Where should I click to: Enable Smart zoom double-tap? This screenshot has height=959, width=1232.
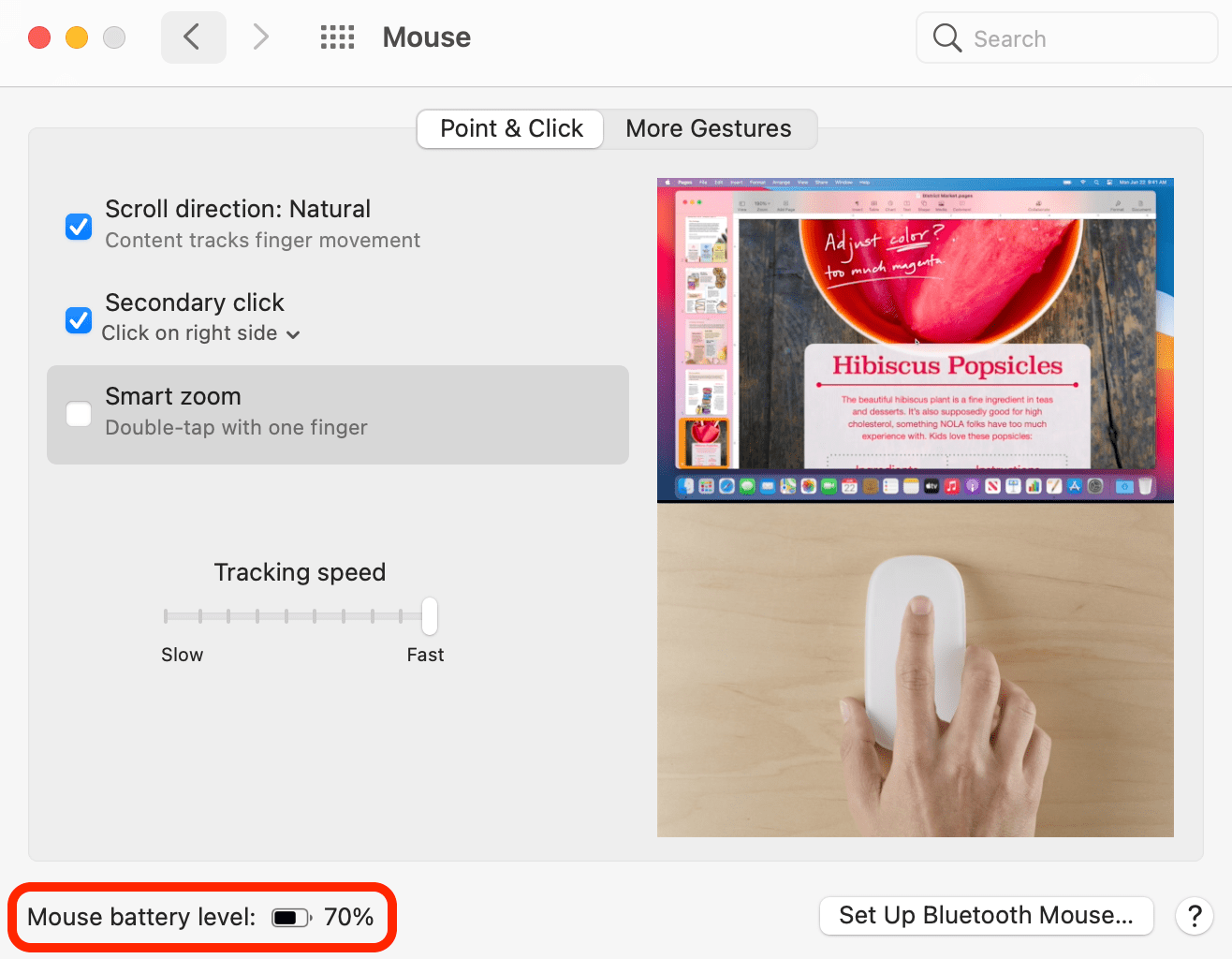click(x=78, y=413)
